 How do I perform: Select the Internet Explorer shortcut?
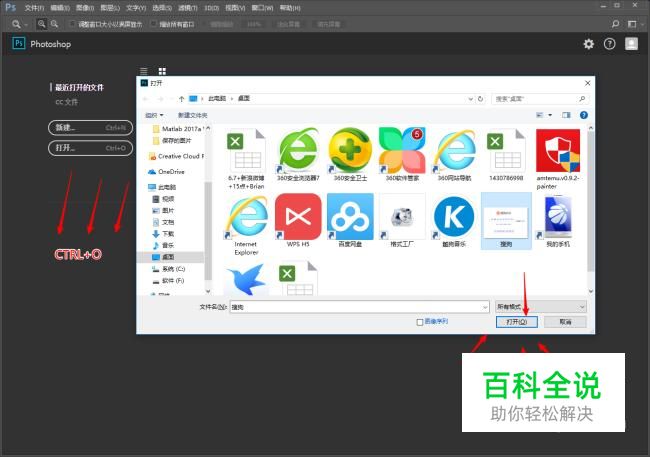coord(246,225)
